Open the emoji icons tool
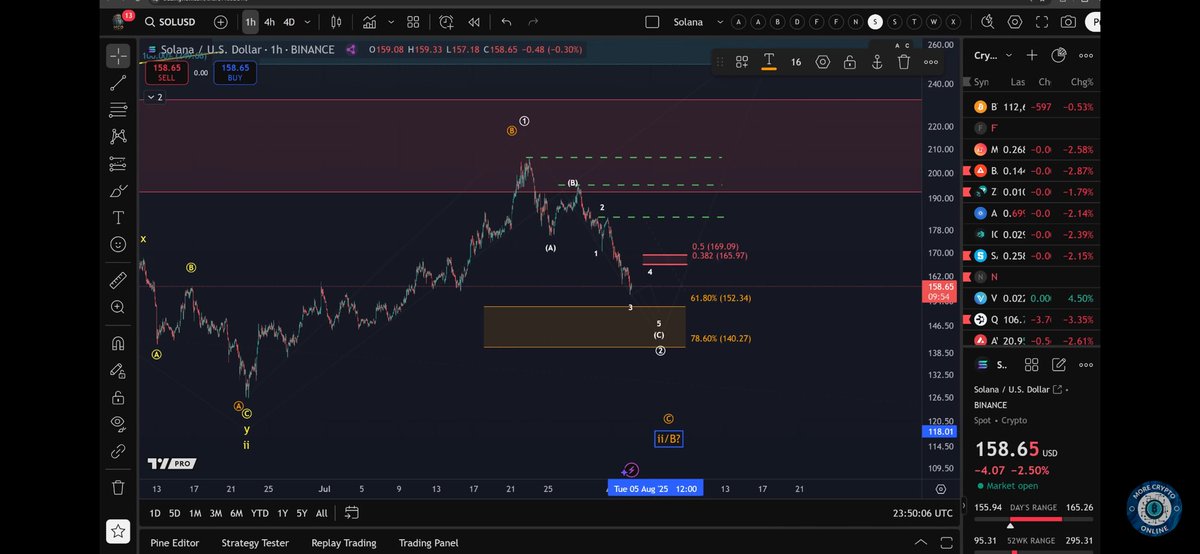1200x554 pixels. tap(118, 244)
